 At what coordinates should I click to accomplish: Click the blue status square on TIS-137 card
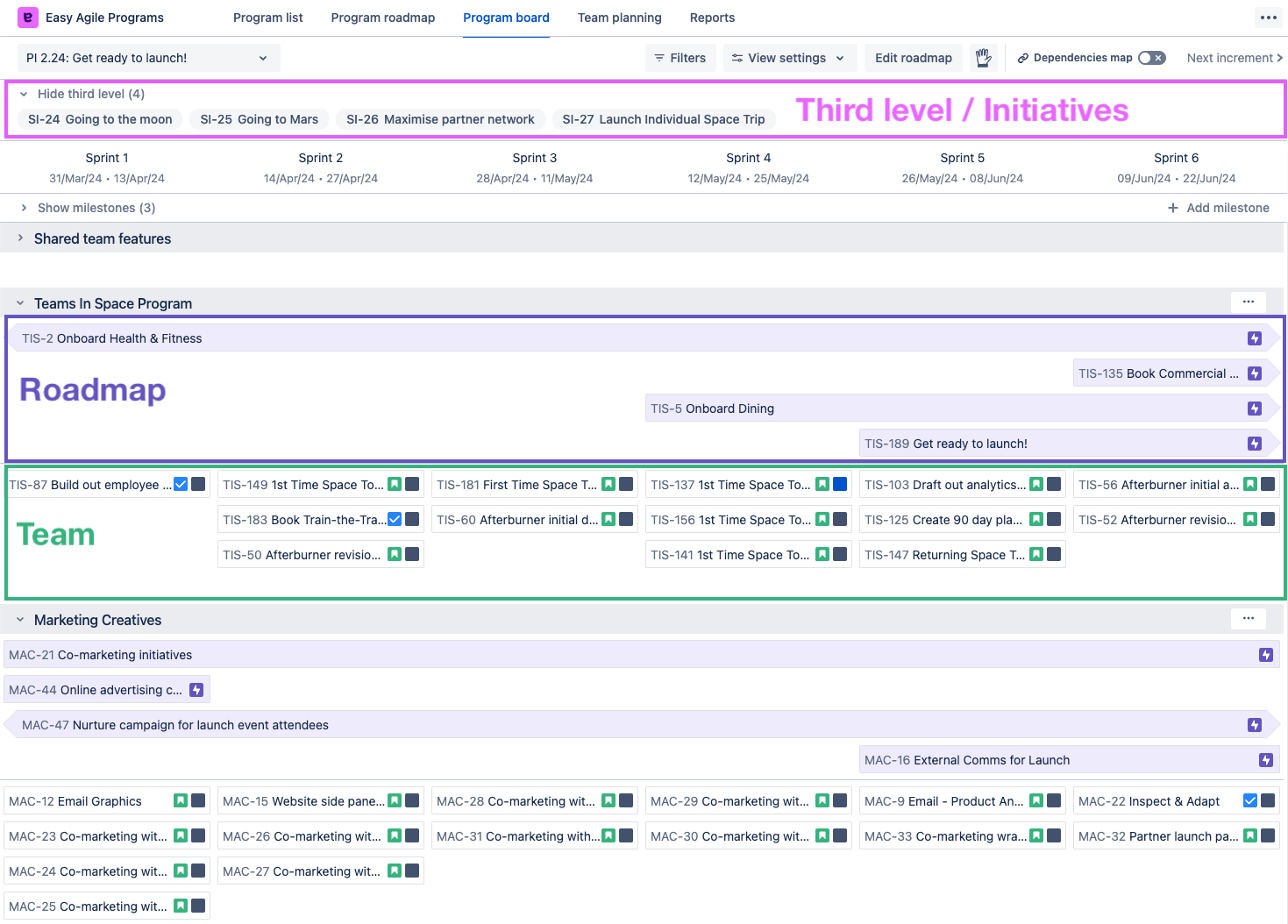coord(840,484)
